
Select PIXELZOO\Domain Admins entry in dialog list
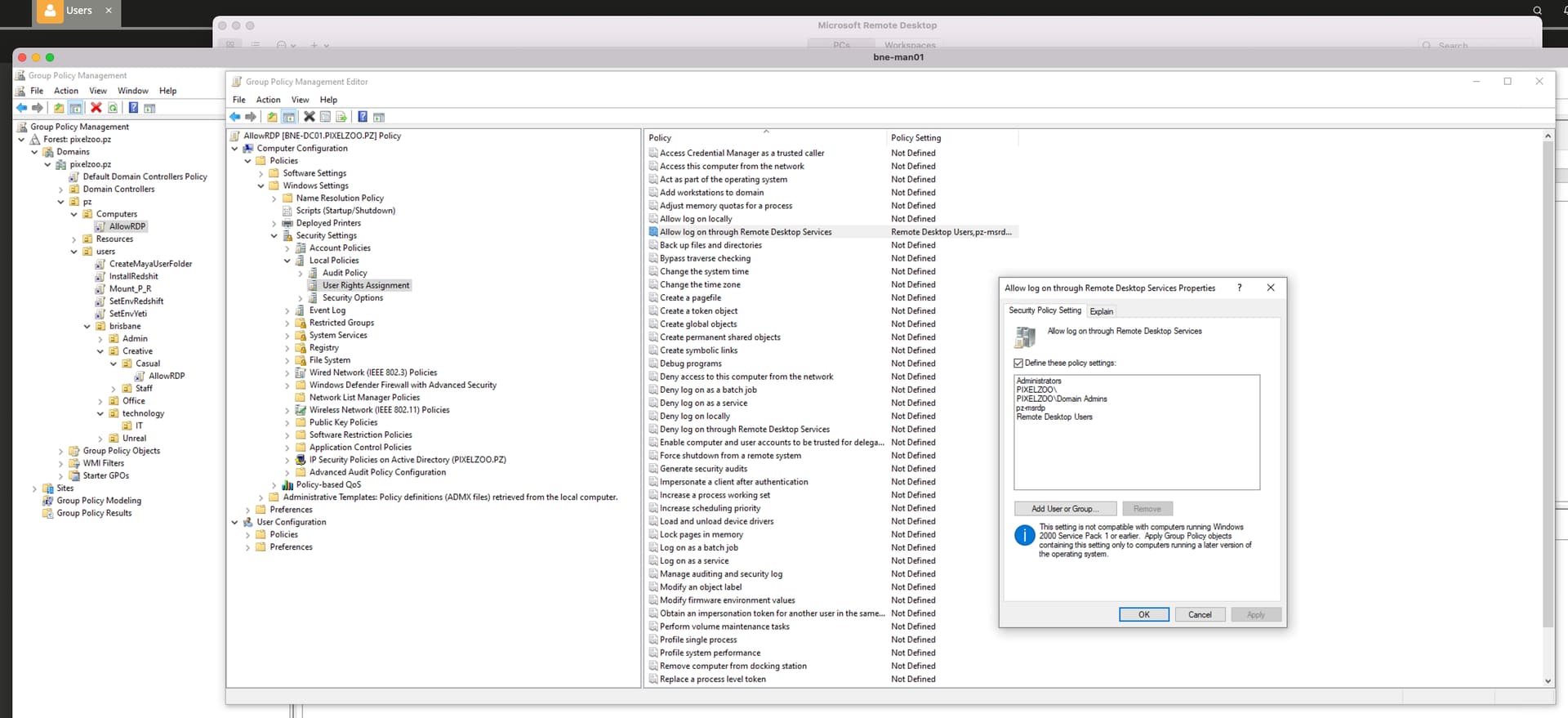tap(1062, 399)
